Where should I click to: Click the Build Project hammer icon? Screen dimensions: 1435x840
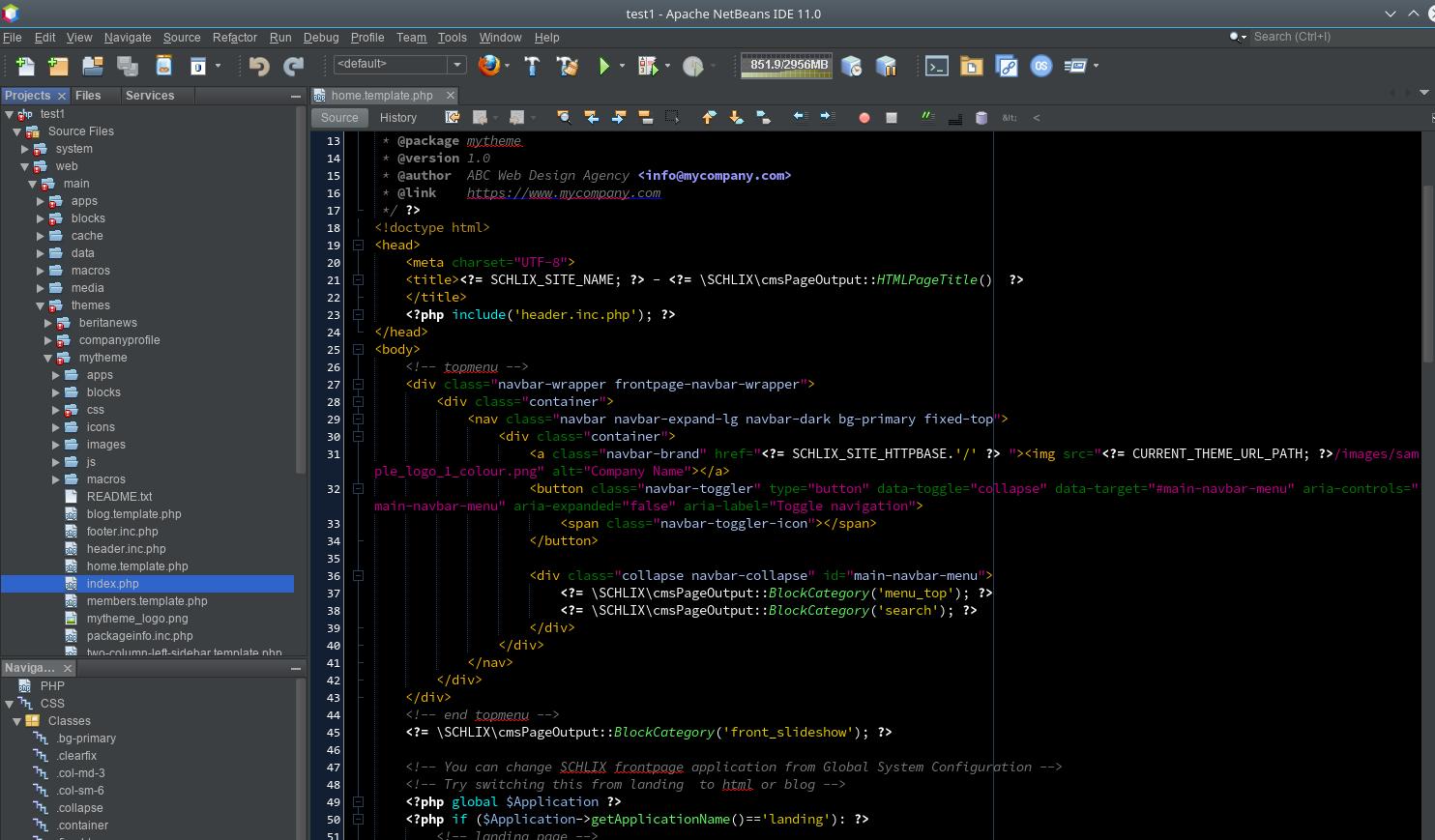tap(532, 66)
